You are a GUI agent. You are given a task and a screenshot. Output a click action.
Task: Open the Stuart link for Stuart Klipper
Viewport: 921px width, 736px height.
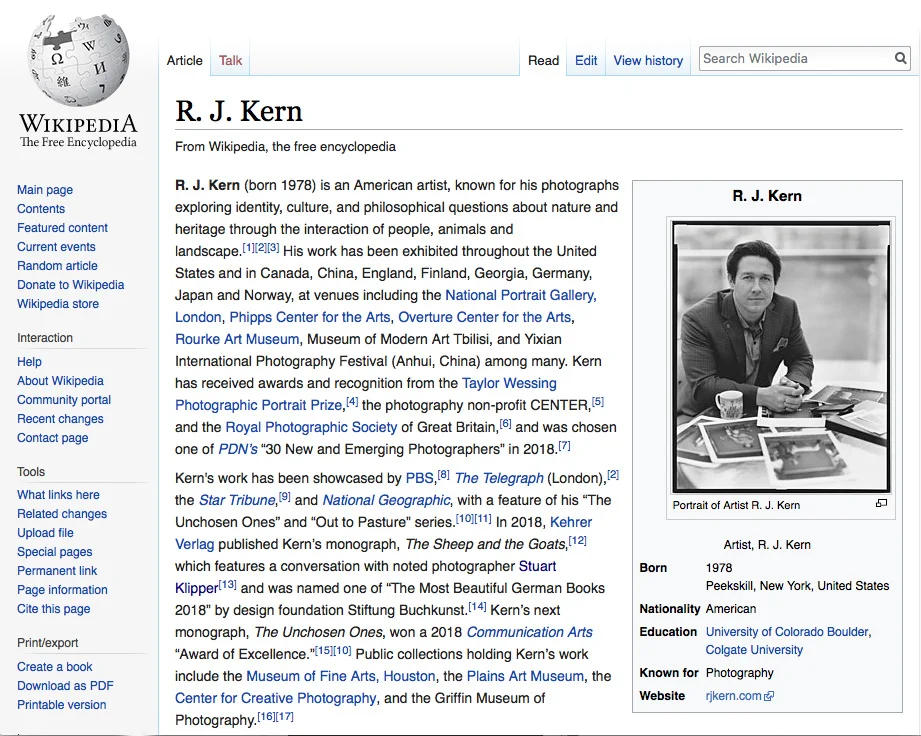click(x=537, y=566)
